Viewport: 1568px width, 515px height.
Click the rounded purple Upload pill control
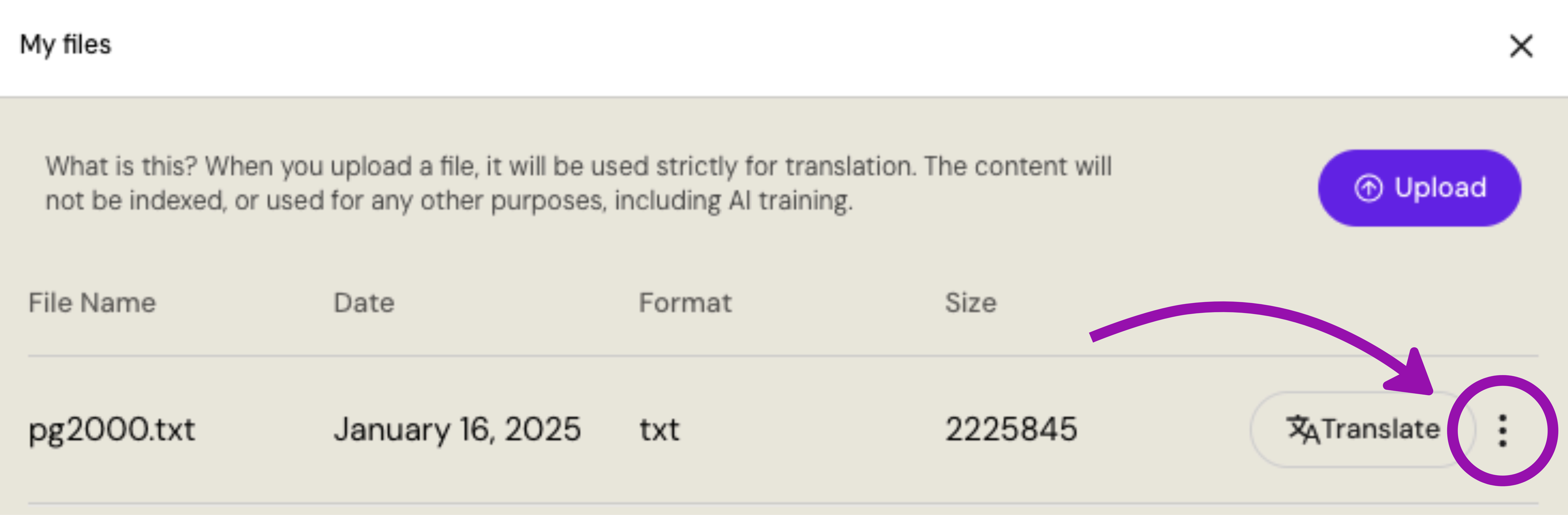click(x=1418, y=188)
